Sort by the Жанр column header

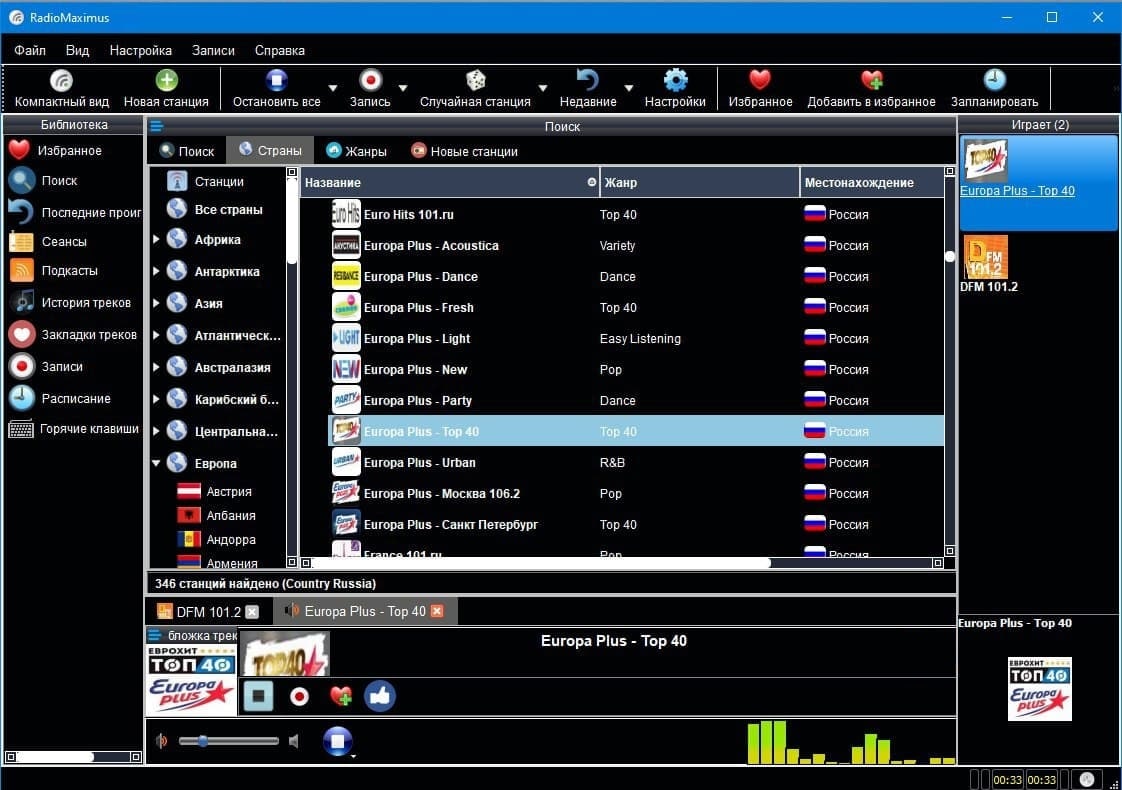point(699,182)
